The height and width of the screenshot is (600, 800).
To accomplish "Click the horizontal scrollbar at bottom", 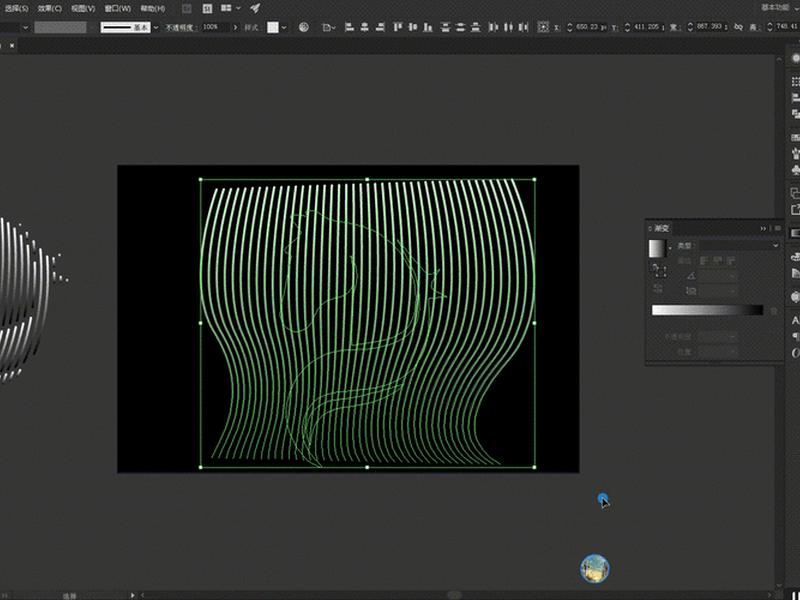I will click(455, 595).
